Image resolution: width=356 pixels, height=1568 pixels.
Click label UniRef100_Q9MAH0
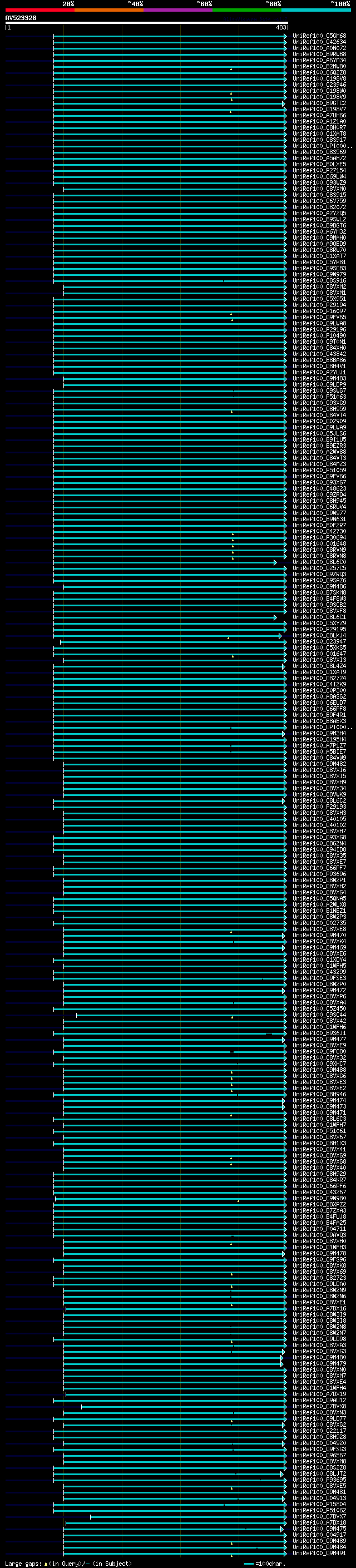click(319, 238)
